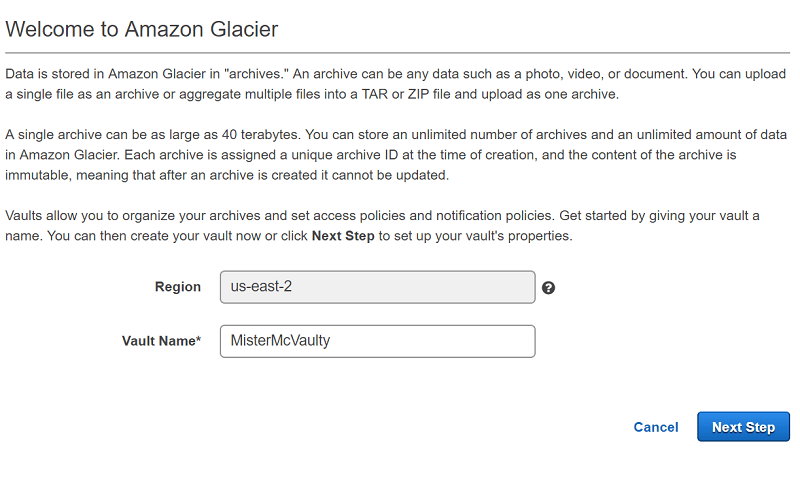Click the Welcome to Amazon Glacier heading
Viewport: 800px width, 486px height.
(141, 29)
